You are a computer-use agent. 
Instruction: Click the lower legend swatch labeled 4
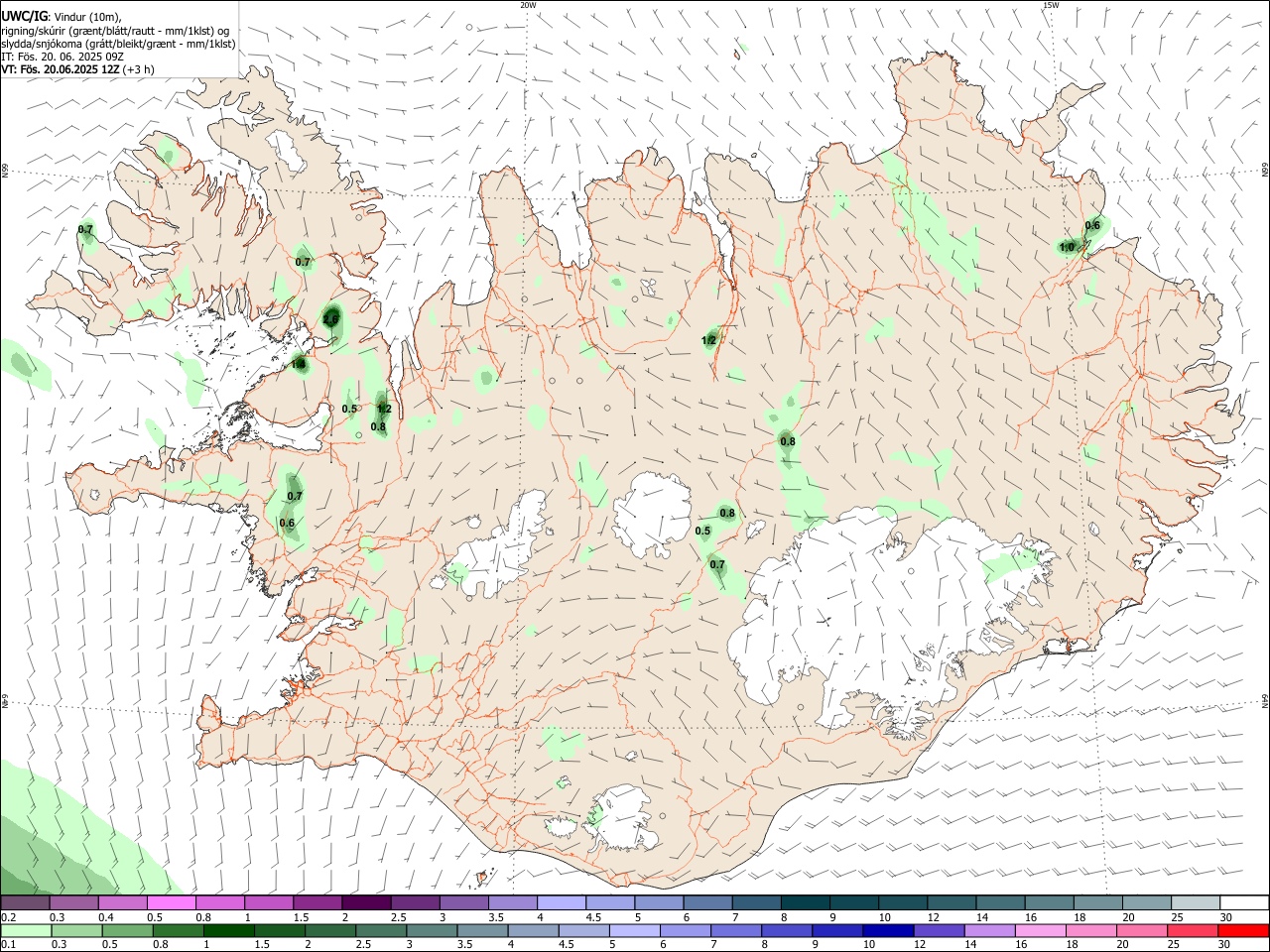[534, 931]
